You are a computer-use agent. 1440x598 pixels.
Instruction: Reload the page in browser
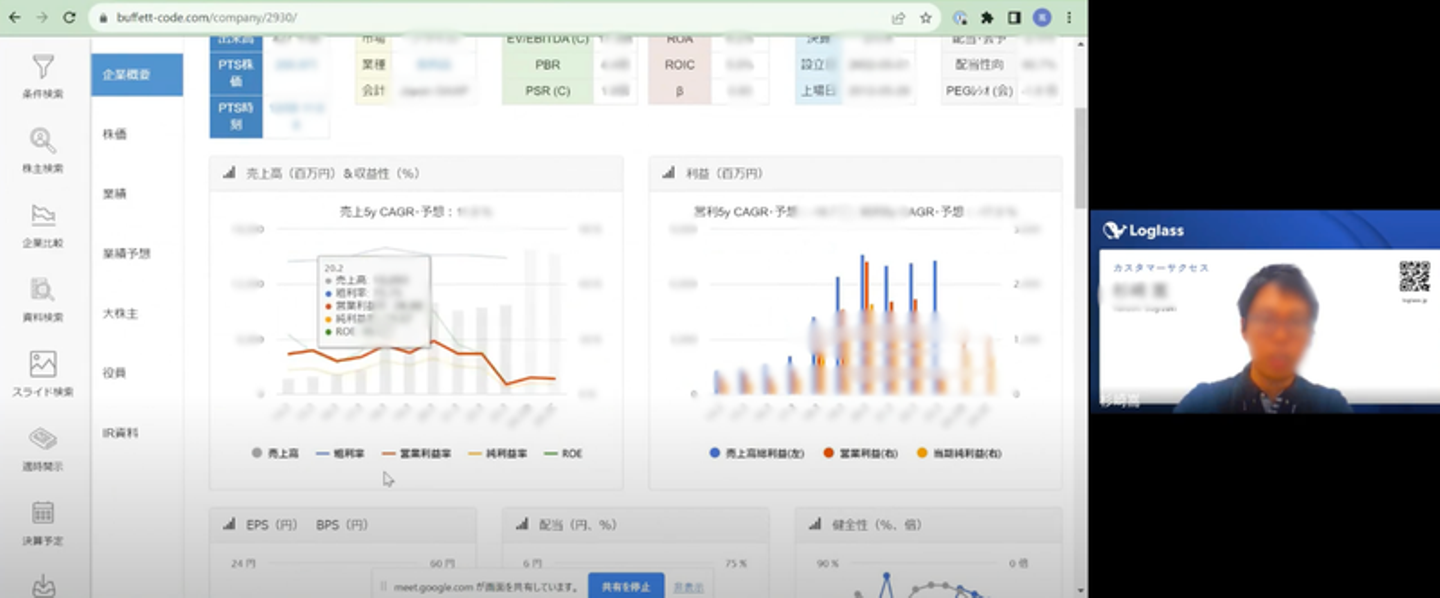(x=69, y=18)
